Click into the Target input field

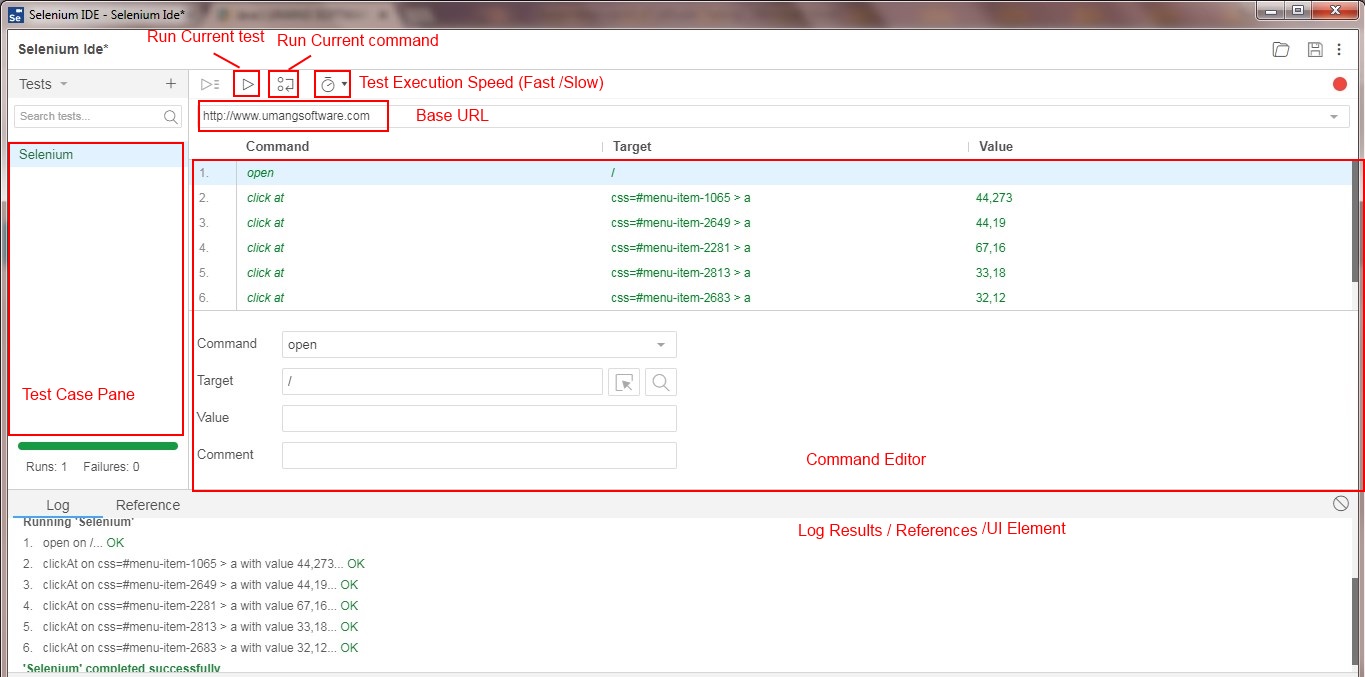point(442,382)
